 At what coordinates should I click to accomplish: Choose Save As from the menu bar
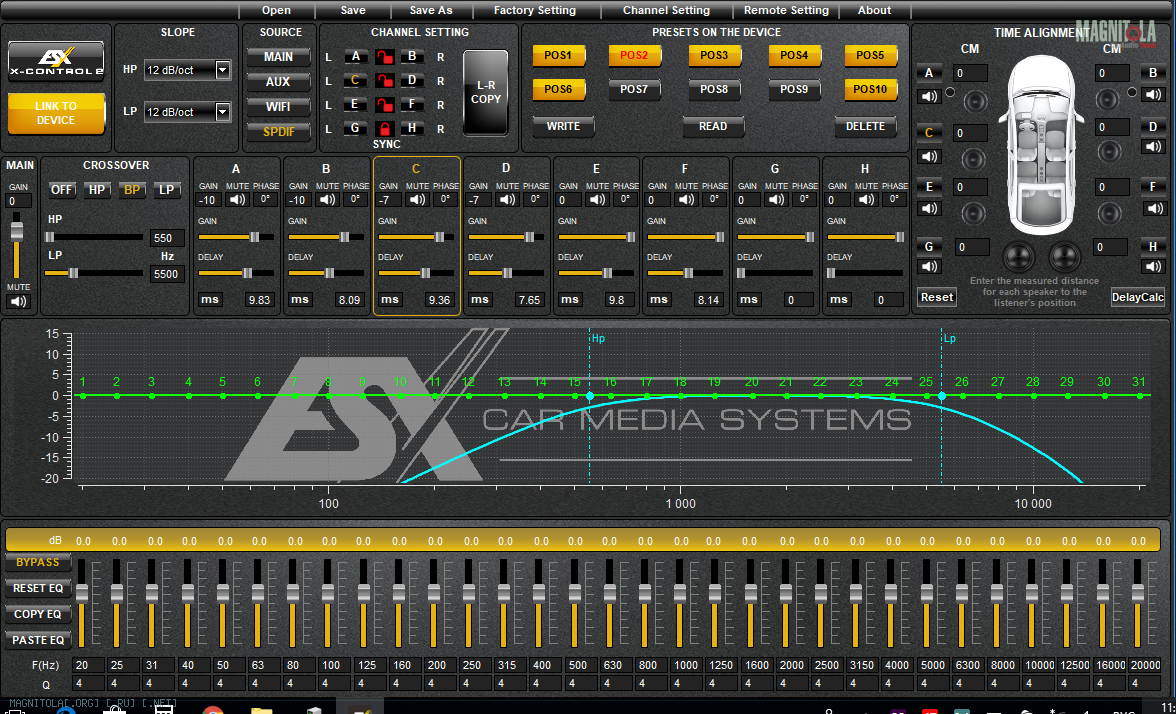(431, 10)
